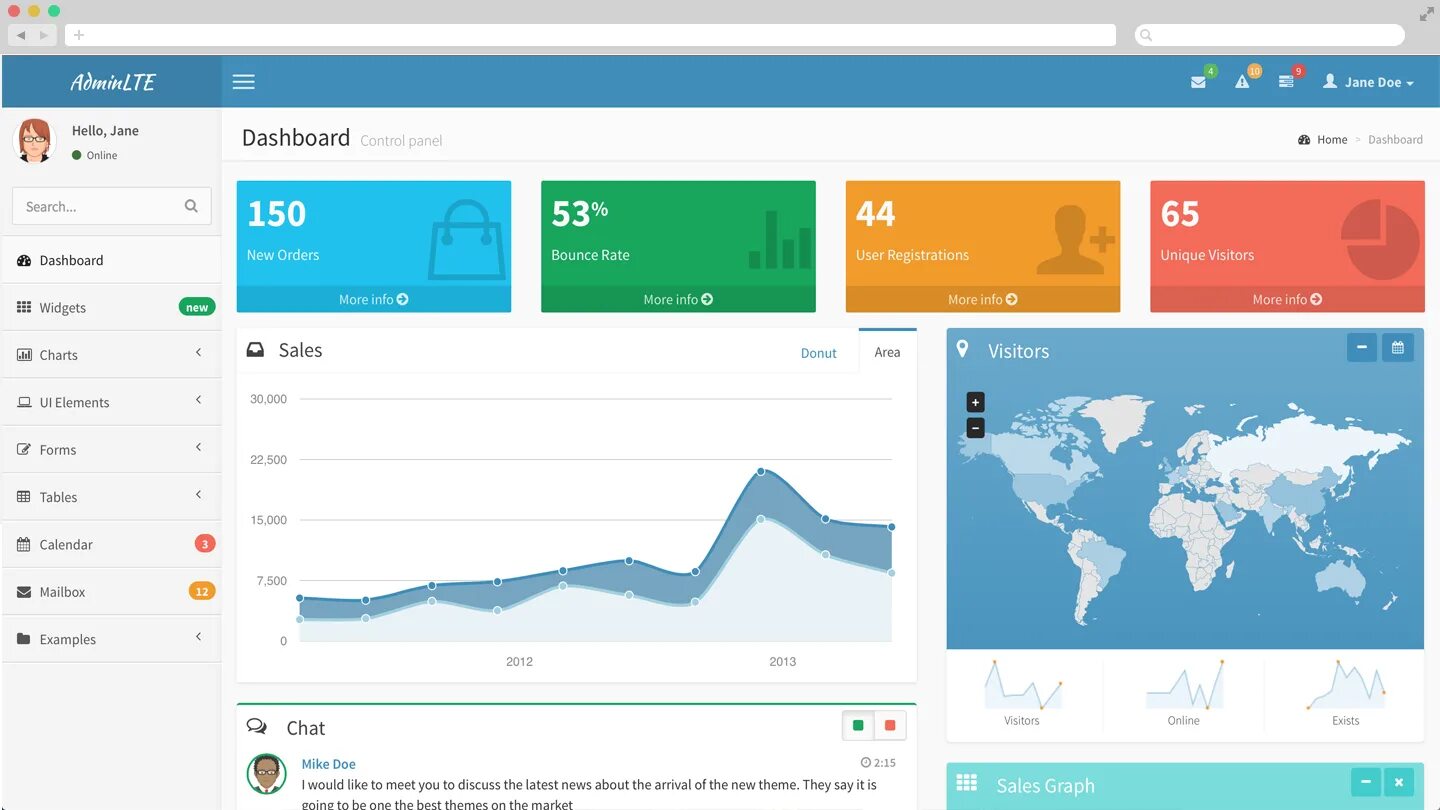
Task: Switch Sales chart to Donut tab
Action: pyautogui.click(x=818, y=353)
